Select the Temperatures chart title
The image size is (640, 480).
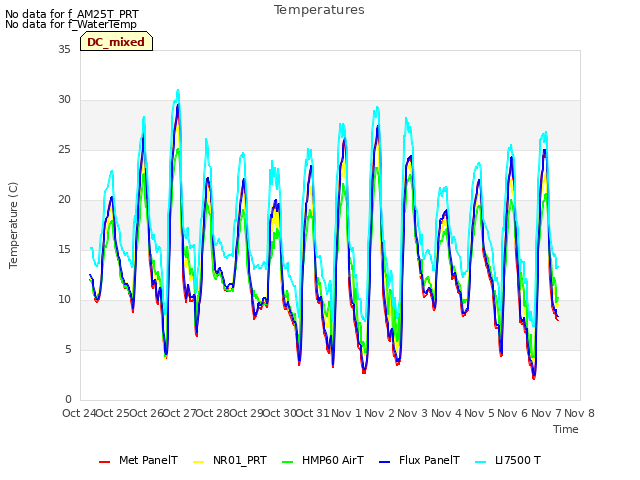click(x=319, y=10)
